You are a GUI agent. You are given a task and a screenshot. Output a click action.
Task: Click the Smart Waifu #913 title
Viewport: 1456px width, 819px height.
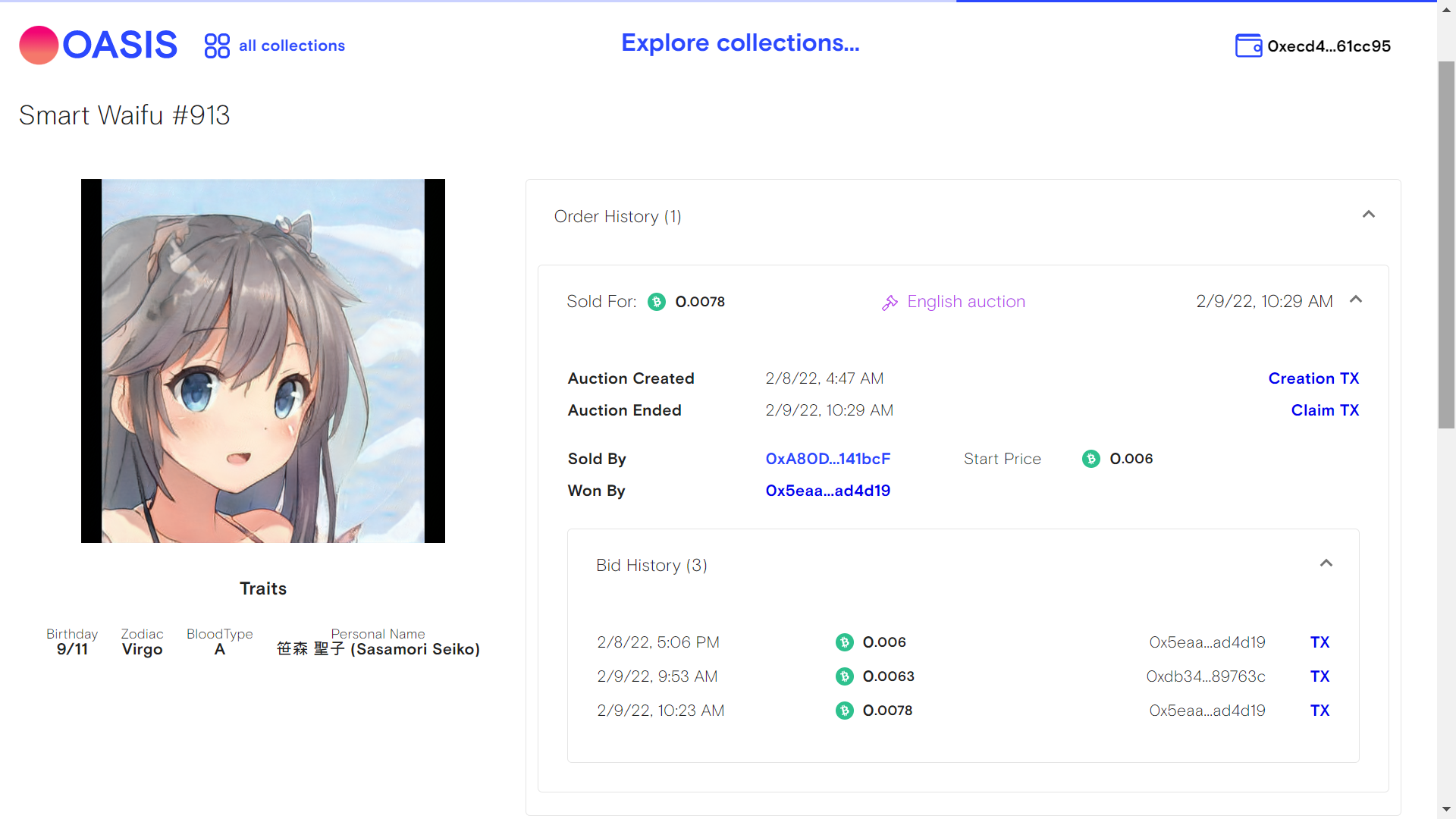[124, 115]
